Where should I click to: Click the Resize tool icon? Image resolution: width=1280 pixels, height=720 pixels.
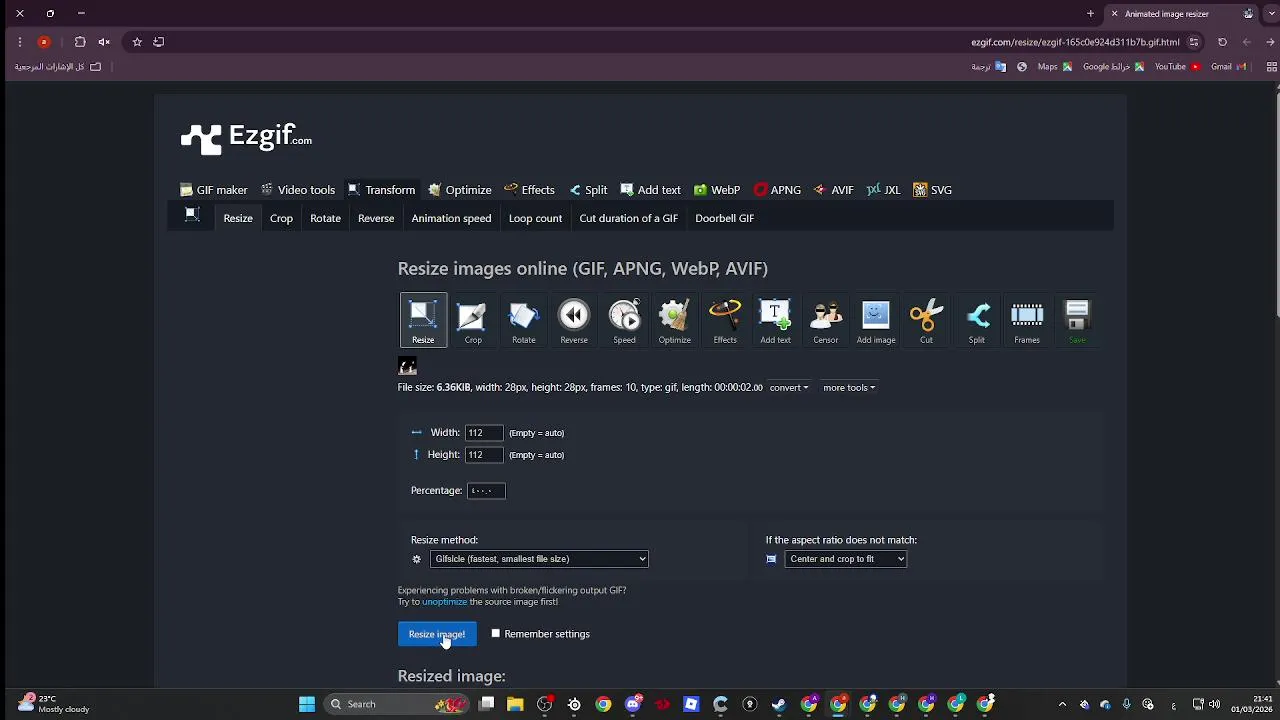pos(423,321)
